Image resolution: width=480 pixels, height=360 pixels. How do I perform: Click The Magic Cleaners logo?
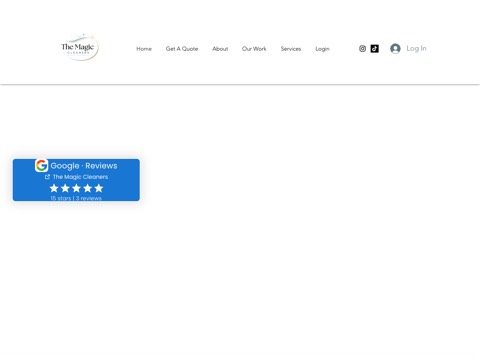(79, 47)
